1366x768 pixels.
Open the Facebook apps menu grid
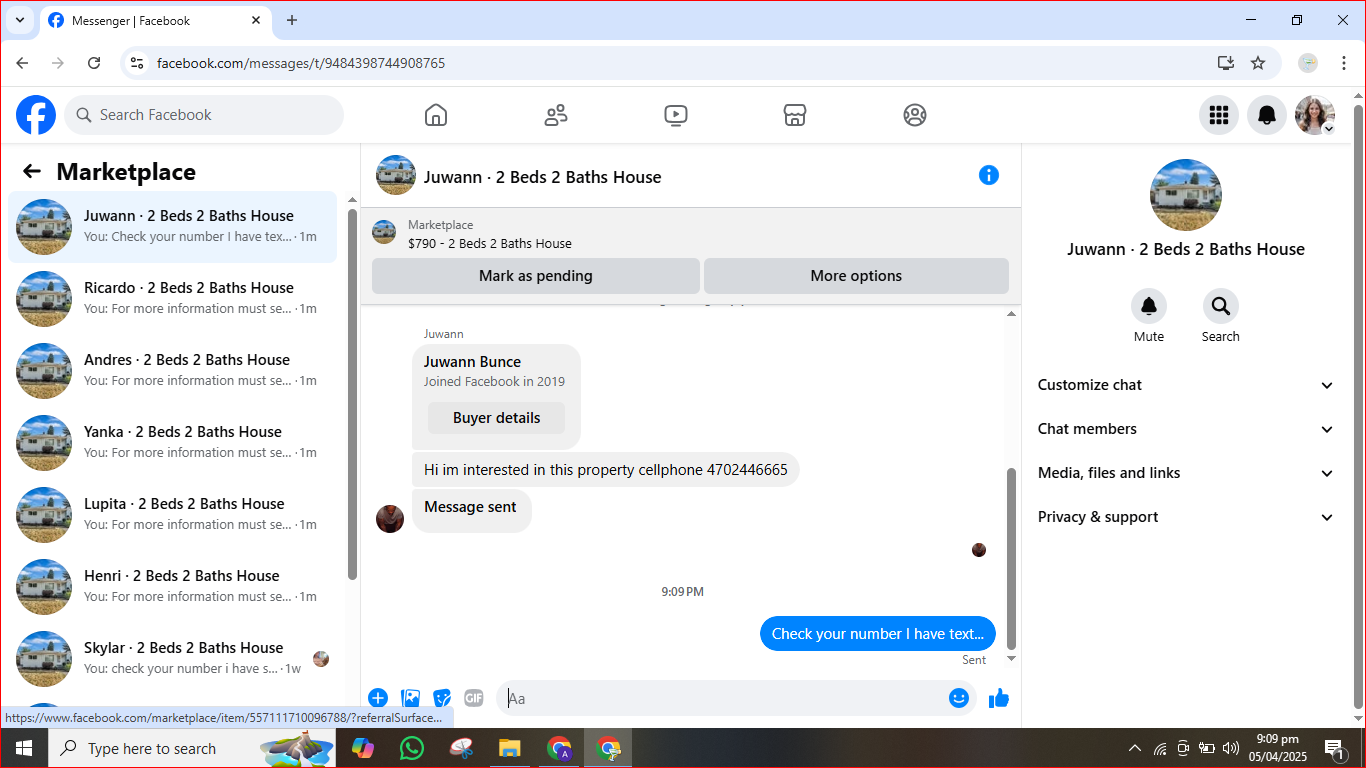point(1218,115)
